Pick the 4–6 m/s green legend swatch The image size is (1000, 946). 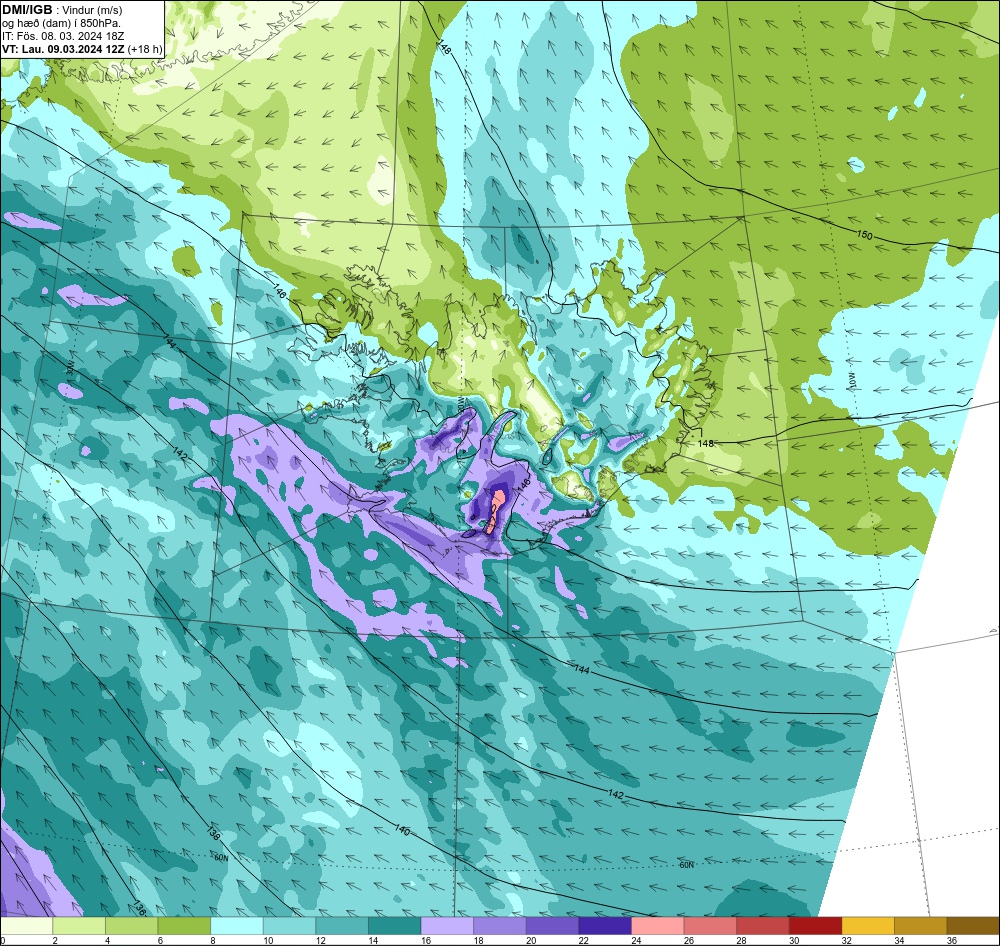[x=131, y=926]
